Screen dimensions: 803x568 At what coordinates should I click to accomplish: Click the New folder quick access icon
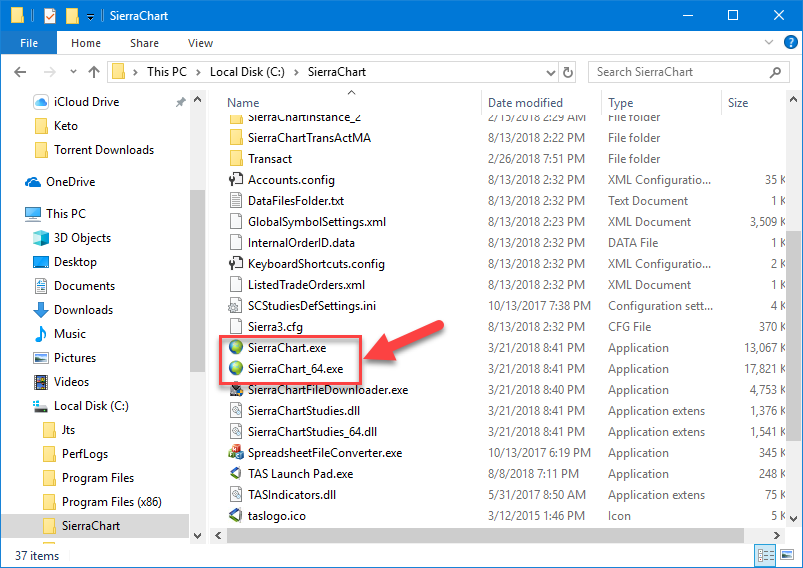(x=72, y=16)
